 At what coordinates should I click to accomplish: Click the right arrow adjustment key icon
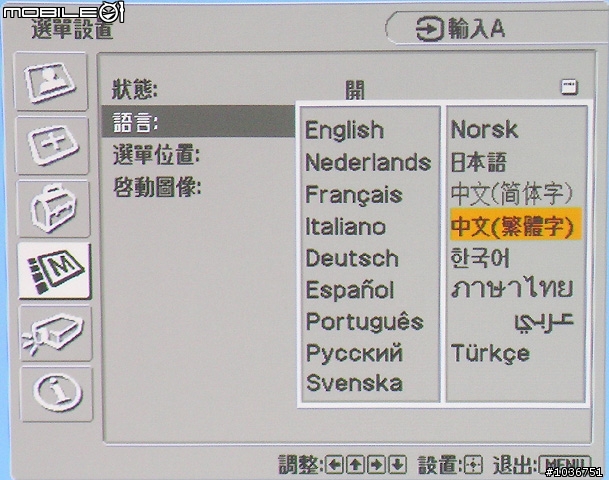(x=376, y=464)
